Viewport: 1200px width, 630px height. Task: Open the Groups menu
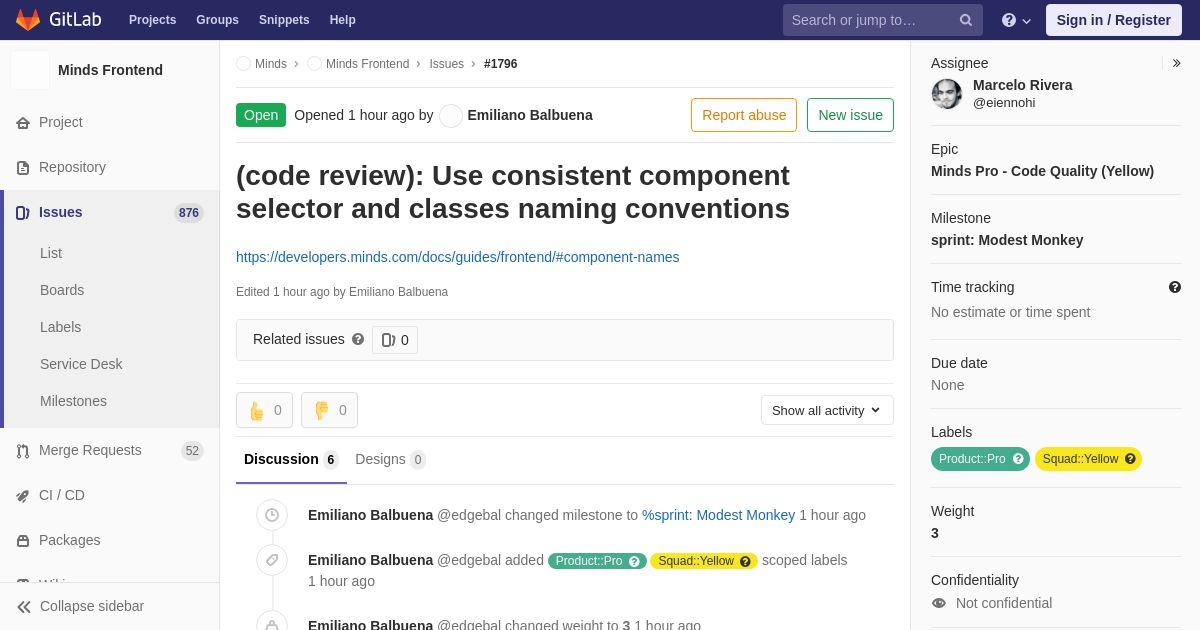click(217, 20)
